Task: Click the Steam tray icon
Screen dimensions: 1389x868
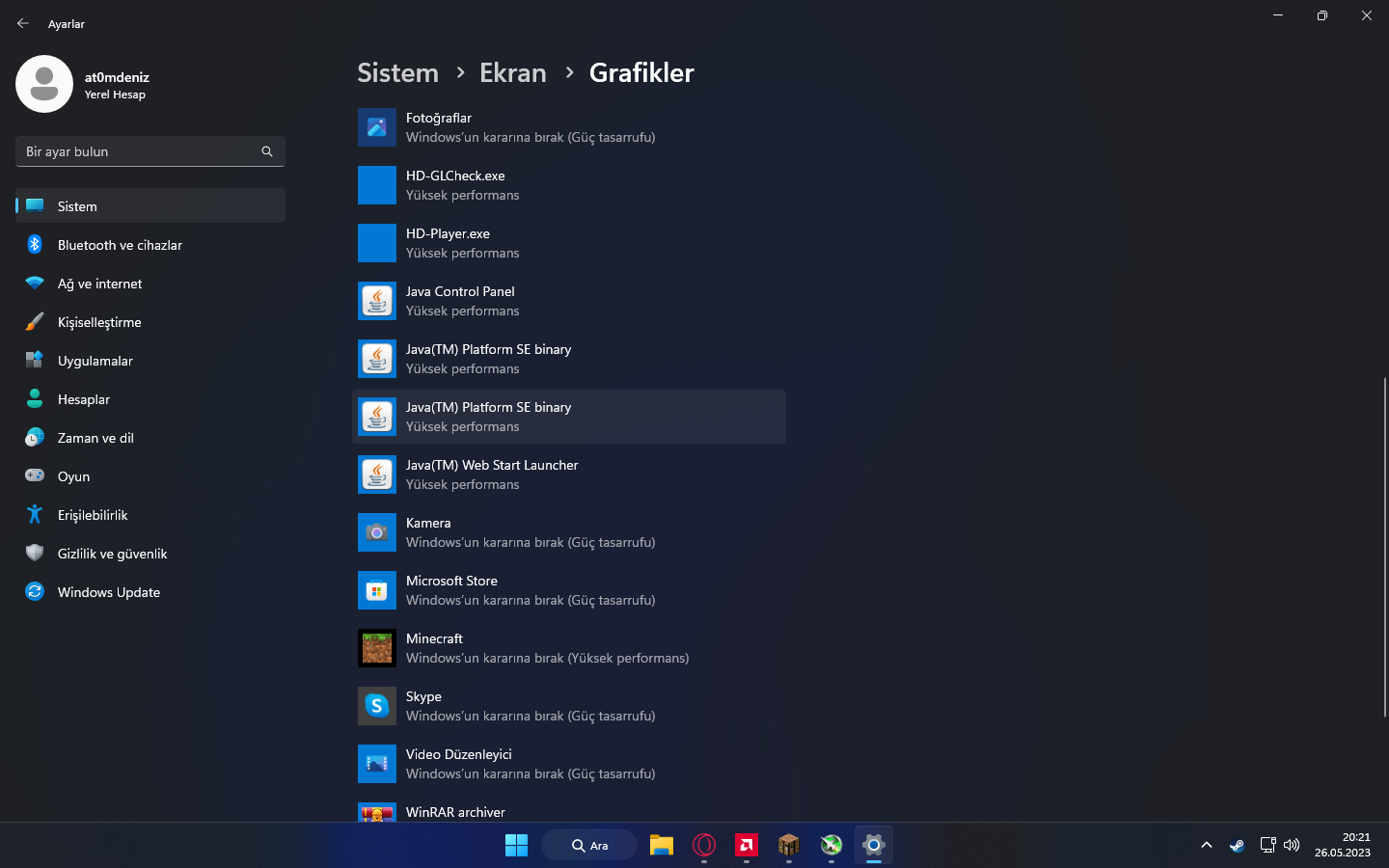Action: click(x=1237, y=845)
